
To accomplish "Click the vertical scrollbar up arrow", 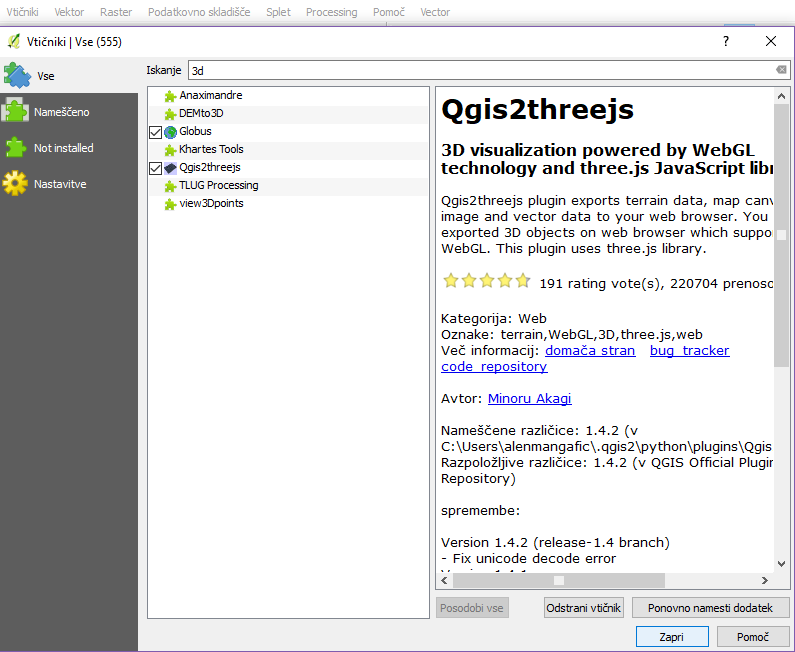I will click(x=781, y=96).
